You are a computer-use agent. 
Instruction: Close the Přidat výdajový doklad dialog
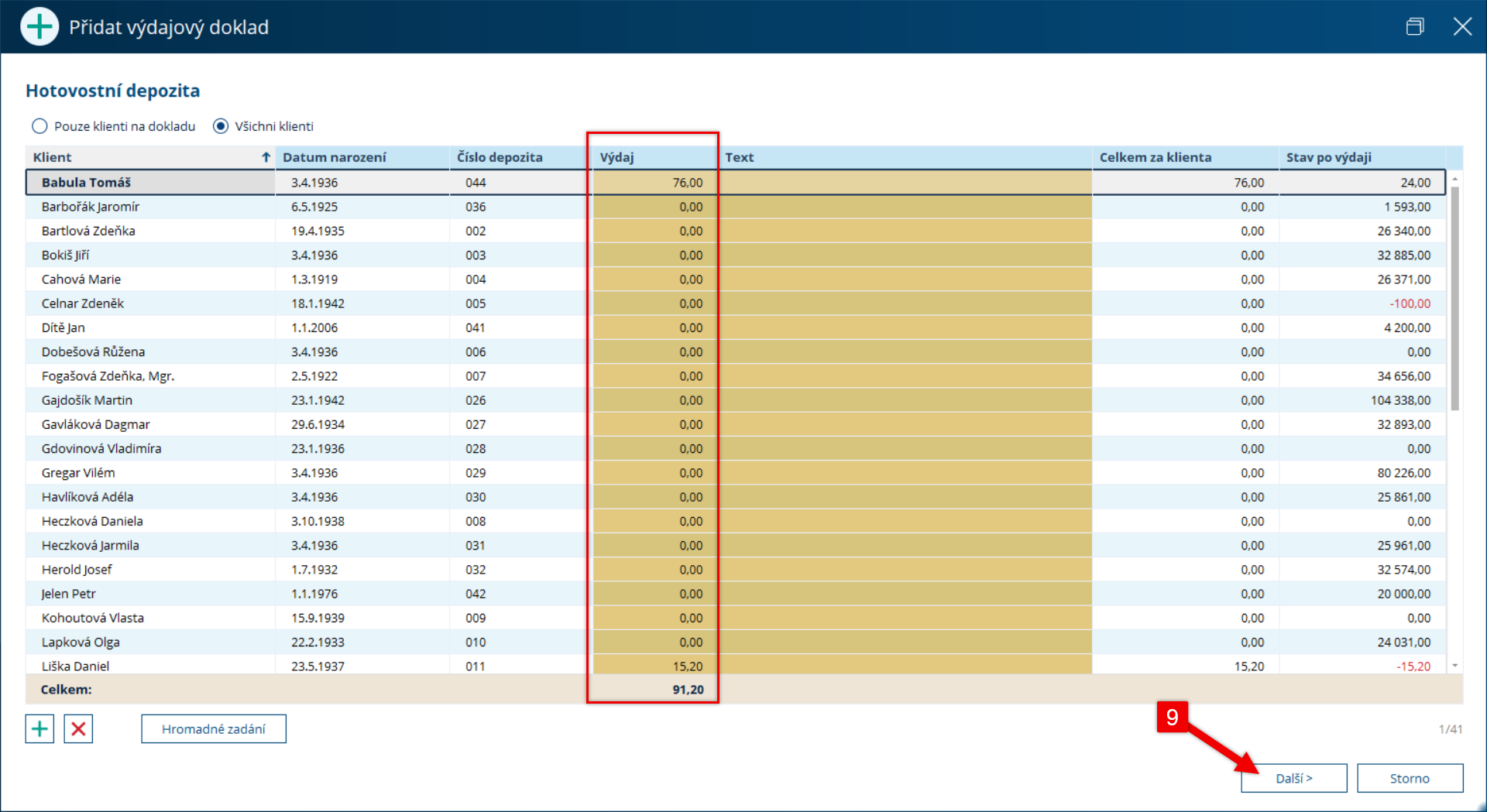[1462, 27]
